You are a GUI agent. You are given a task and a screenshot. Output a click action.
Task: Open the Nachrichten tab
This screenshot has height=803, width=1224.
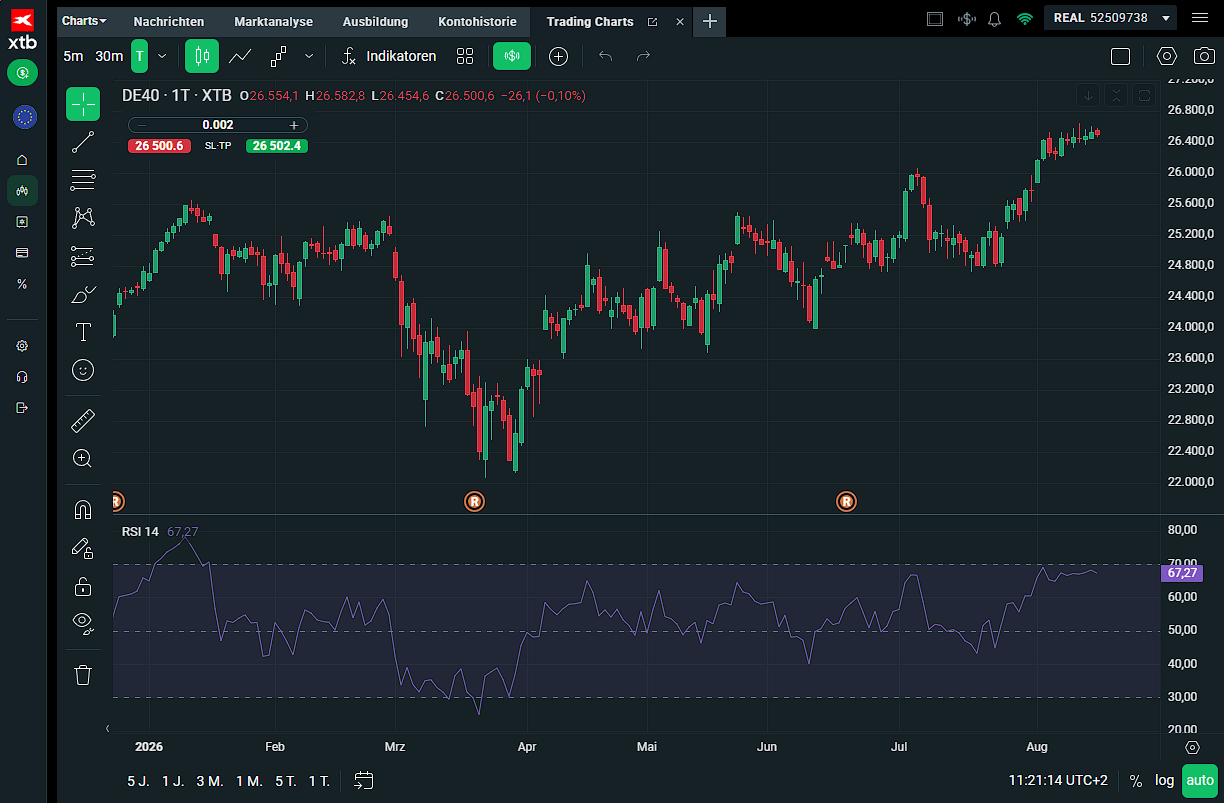pyautogui.click(x=169, y=21)
